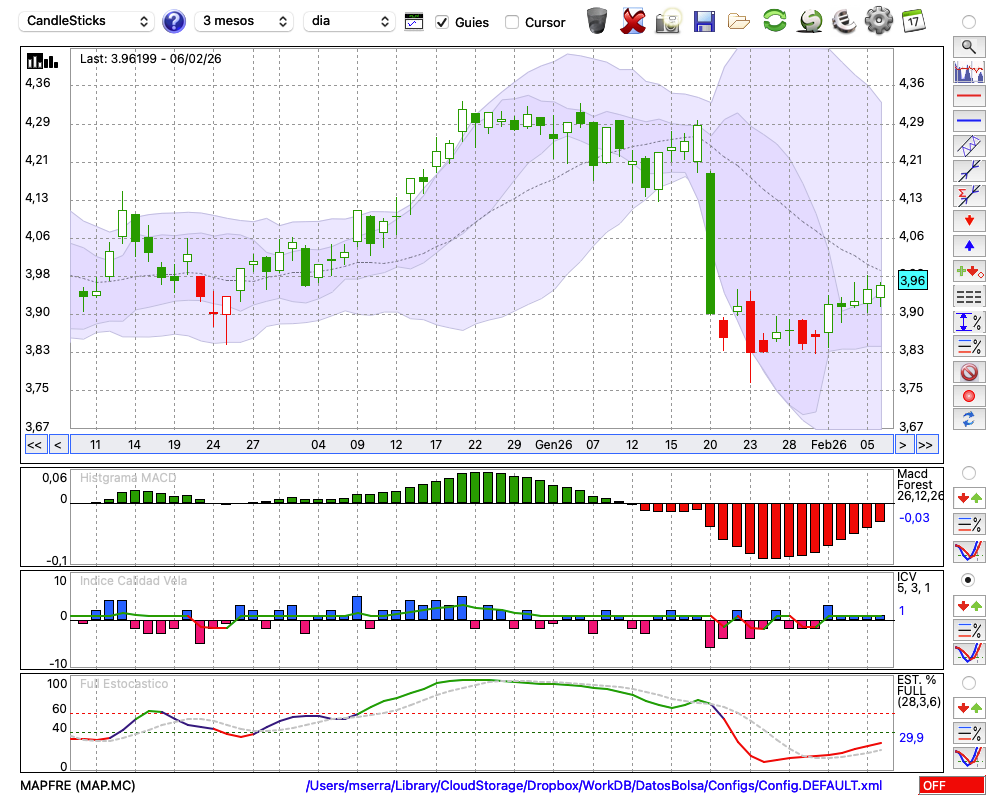Click the red down arrow marker tool
1000x800 pixels.
tap(969, 221)
